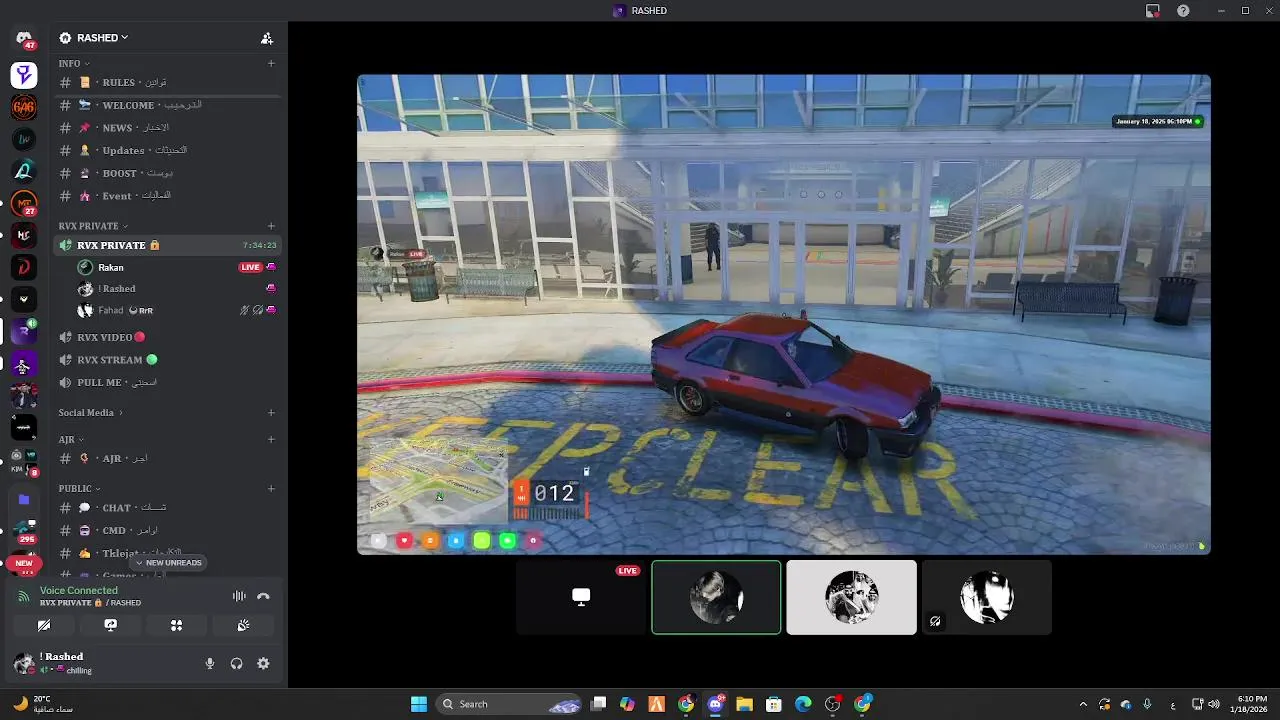The width and height of the screenshot is (1280, 720).
Task: Join the PULL ME voice channel
Action: (168, 382)
